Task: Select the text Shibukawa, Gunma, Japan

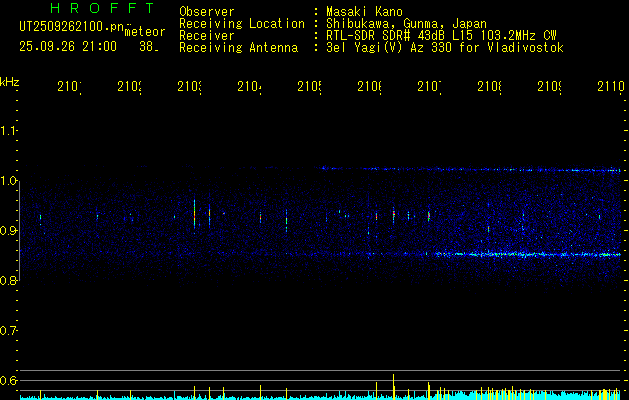Action: [406, 24]
